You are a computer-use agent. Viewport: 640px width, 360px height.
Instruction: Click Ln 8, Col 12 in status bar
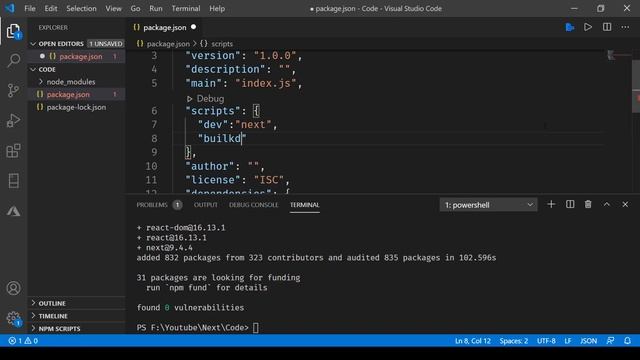473,340
